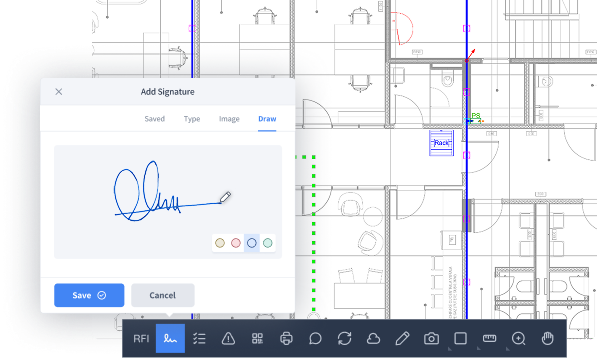
Task: Open the warning issue tool
Action: pos(228,338)
